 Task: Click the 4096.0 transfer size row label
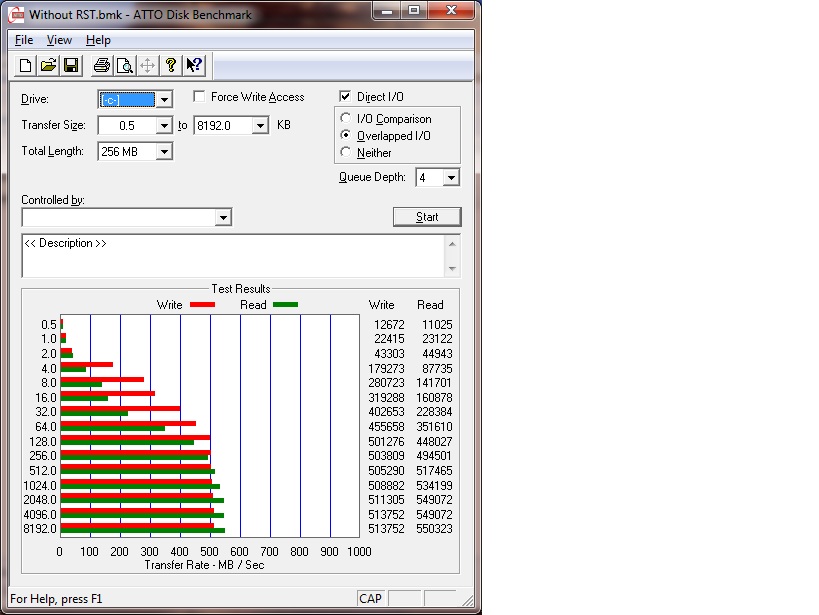(x=40, y=515)
